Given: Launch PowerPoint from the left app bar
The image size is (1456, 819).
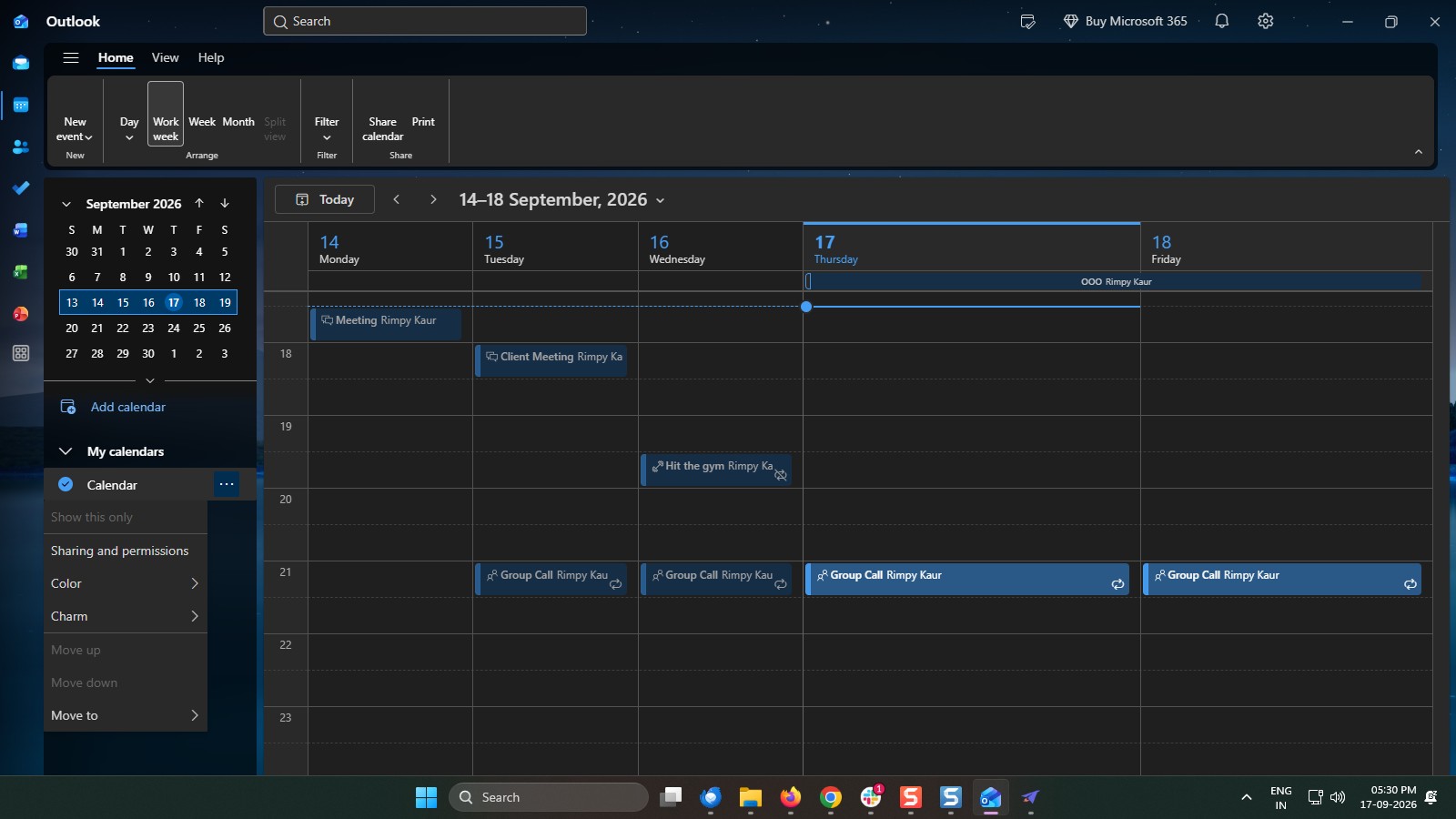Looking at the screenshot, I should coord(21,314).
